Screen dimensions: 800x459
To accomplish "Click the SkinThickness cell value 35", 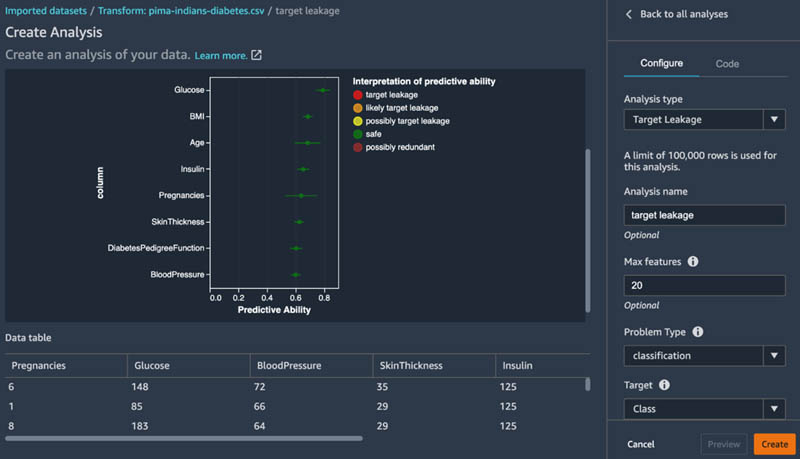I will (382, 387).
